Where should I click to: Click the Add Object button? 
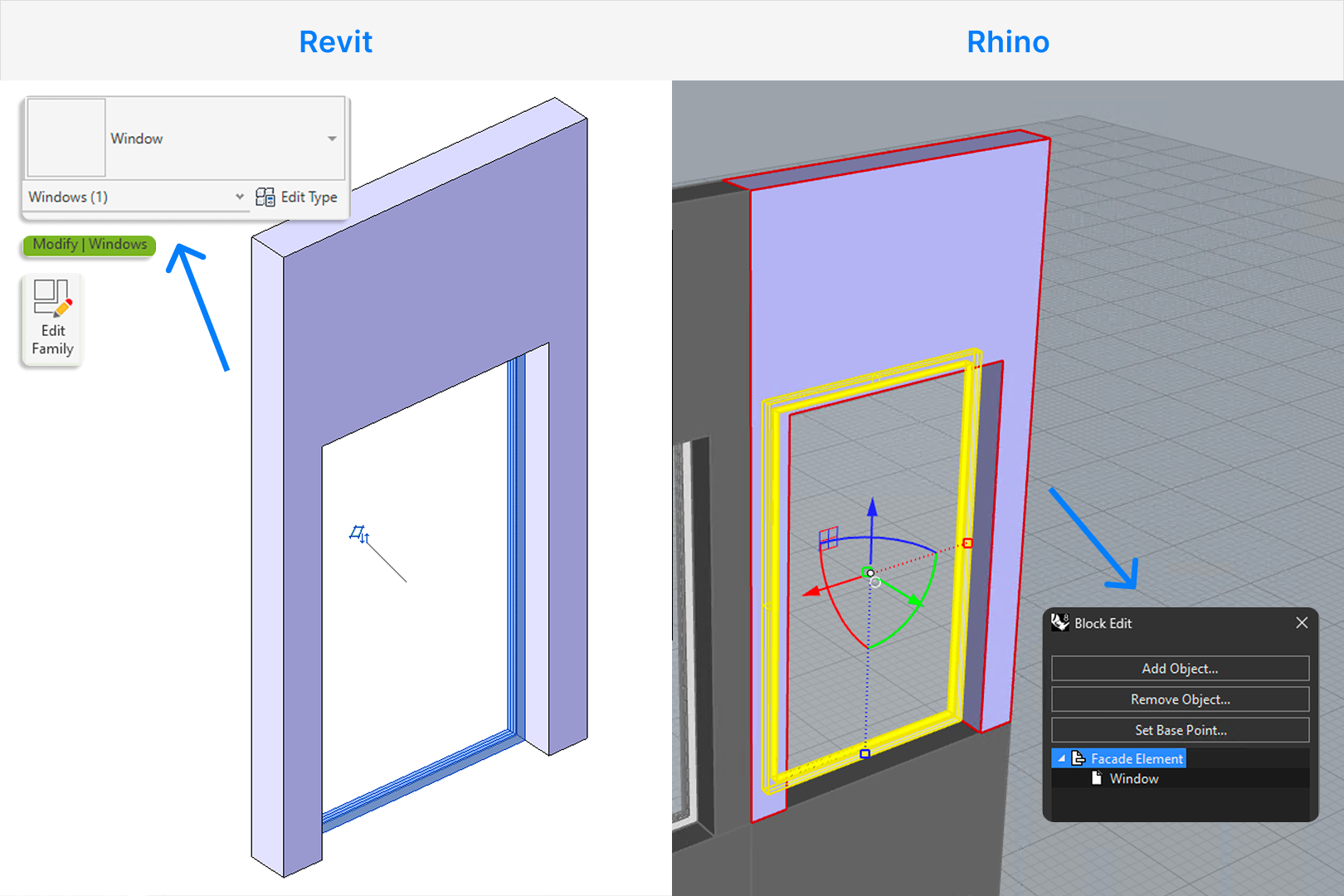click(x=1180, y=669)
